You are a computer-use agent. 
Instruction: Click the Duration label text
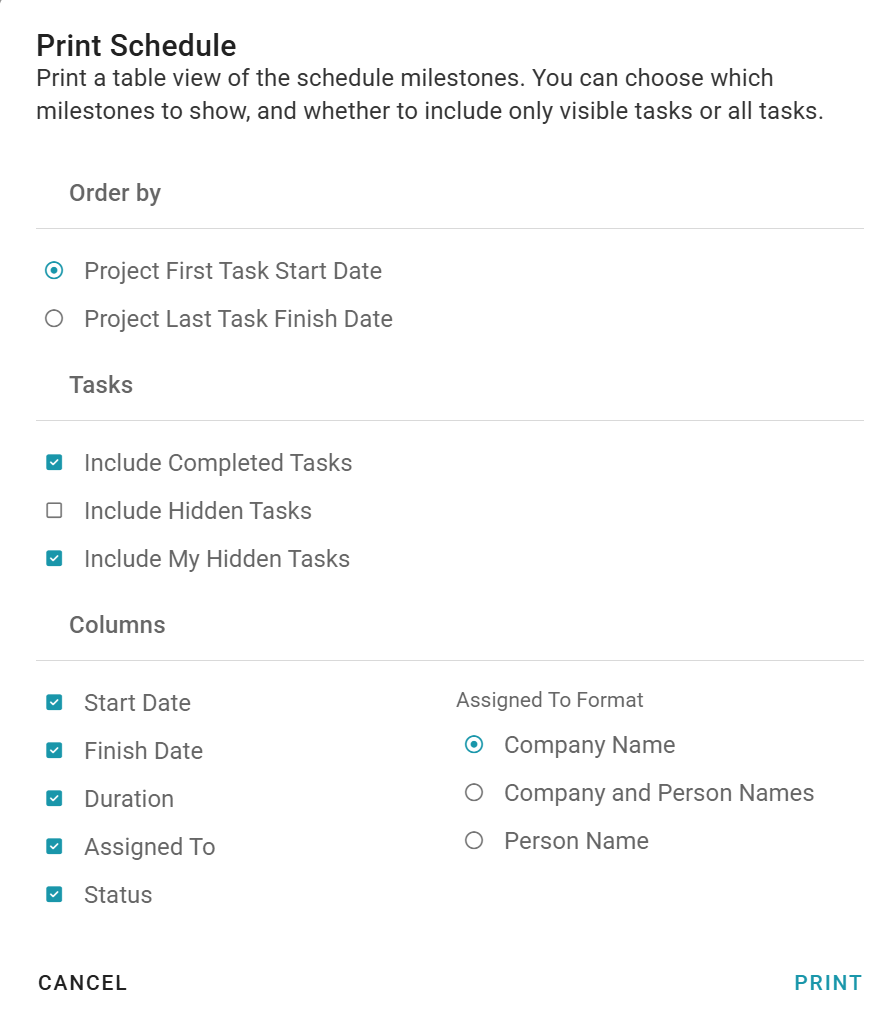tap(129, 799)
